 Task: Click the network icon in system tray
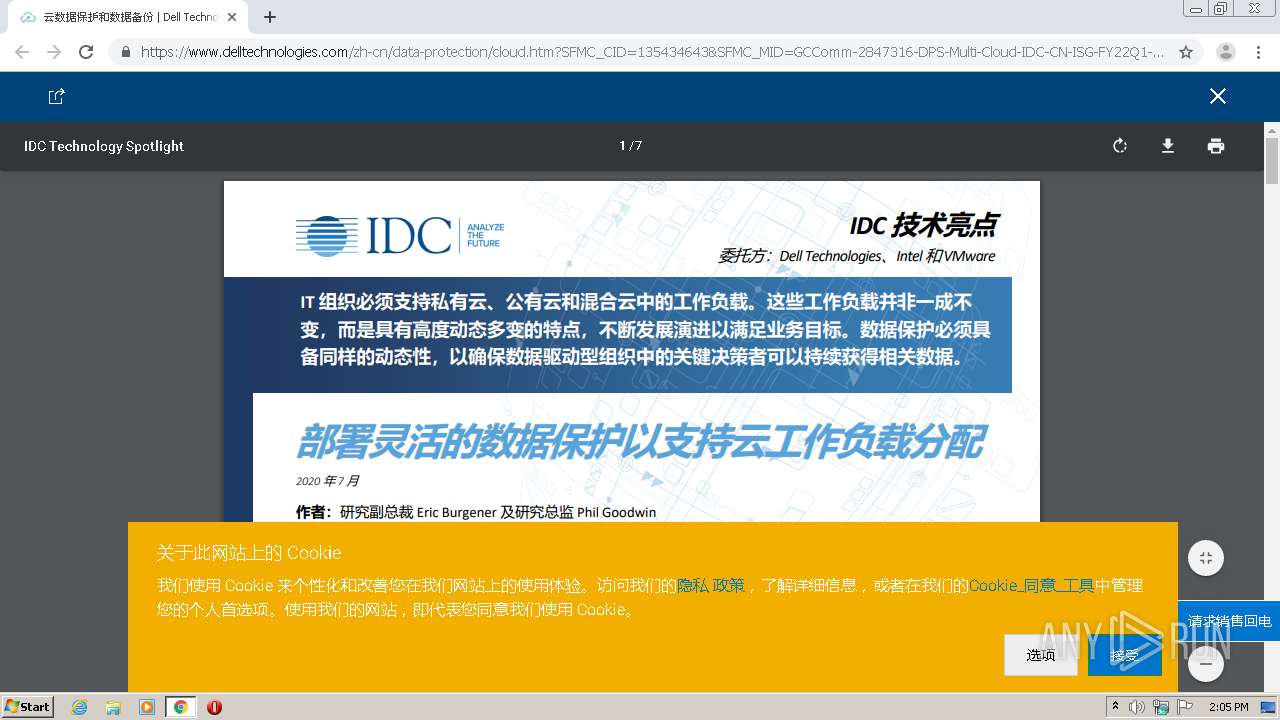(1161, 707)
